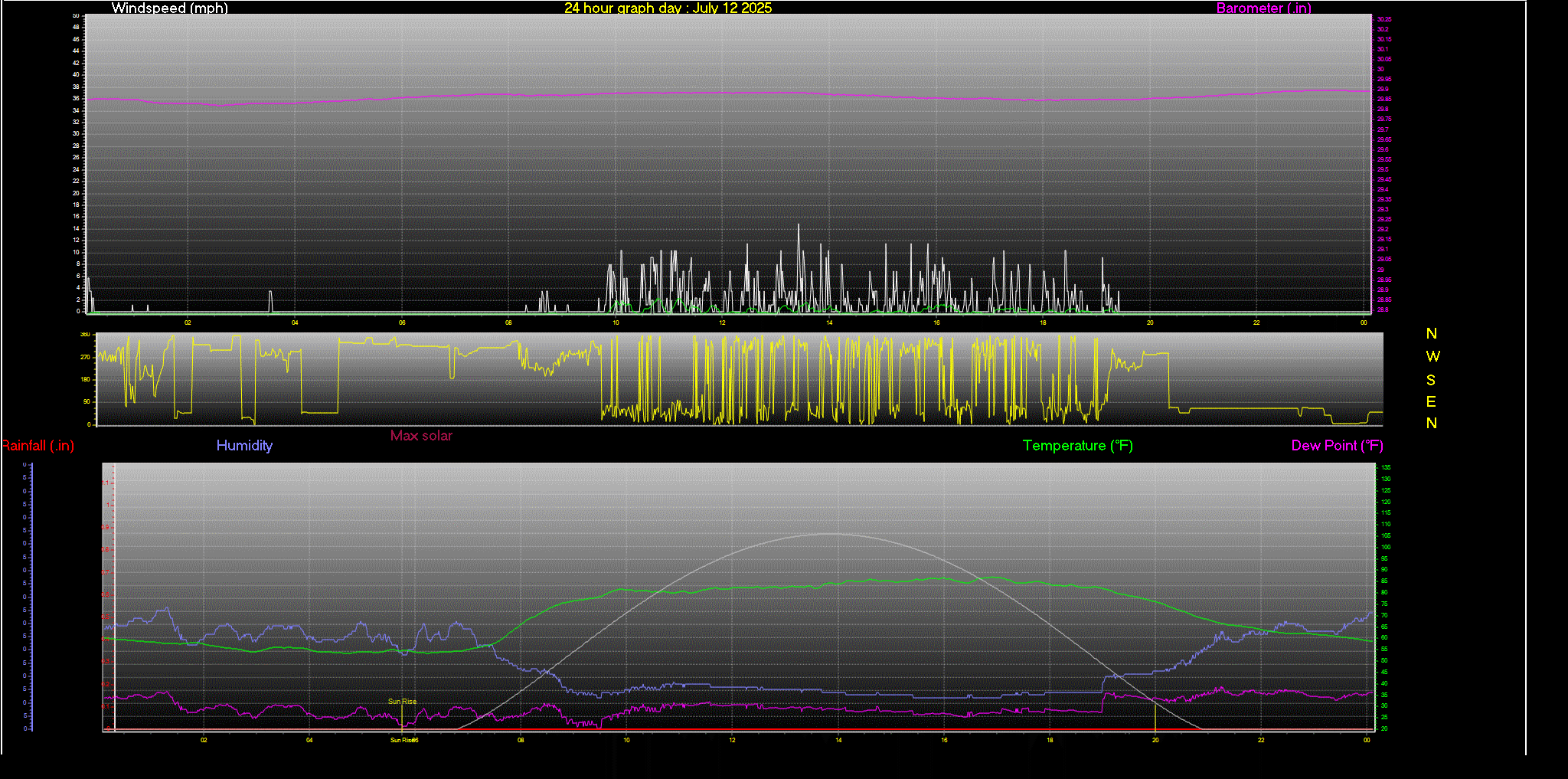This screenshot has height=779, width=1568.
Task: Click the lower N compass letter below E
Action: (x=1431, y=423)
